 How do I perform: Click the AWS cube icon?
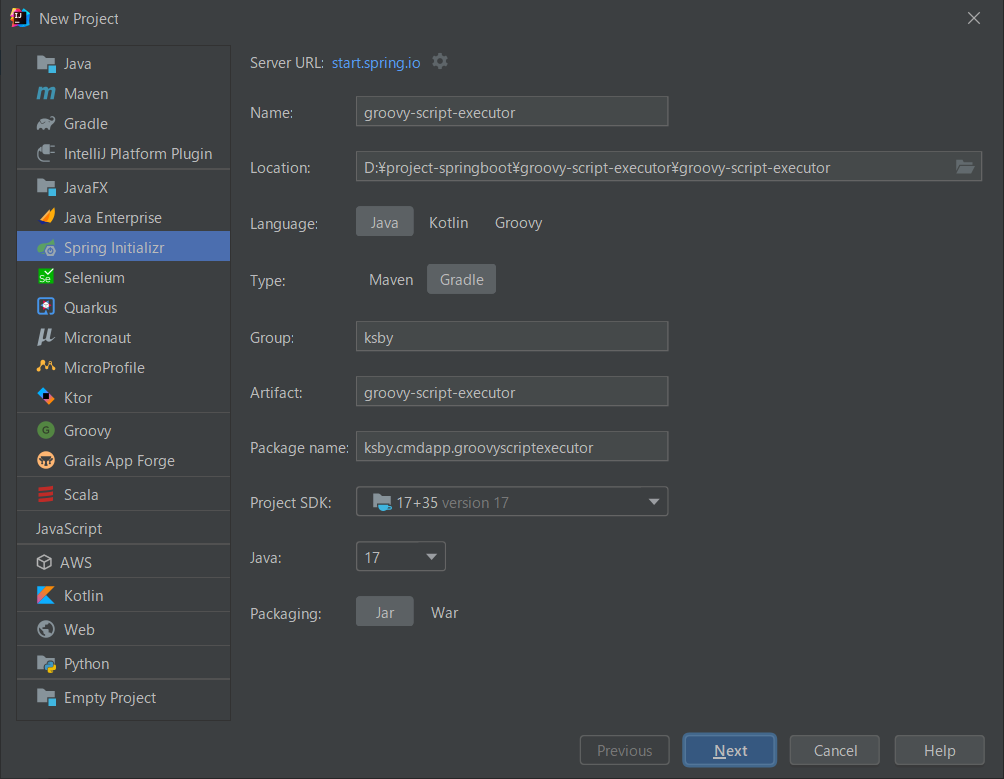pyautogui.click(x=44, y=562)
